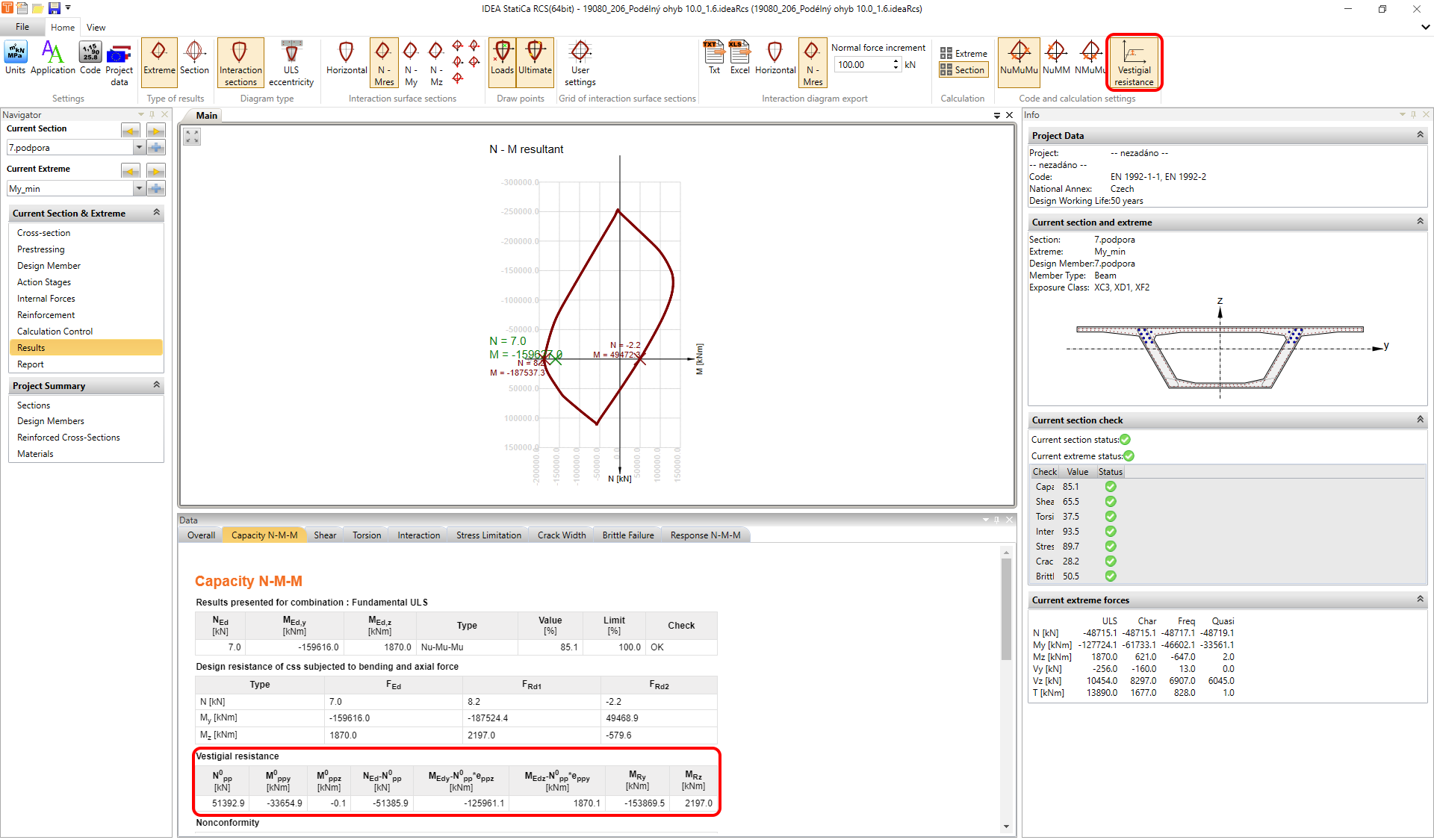
Task: Open the Current Section dropdown
Action: [139, 147]
